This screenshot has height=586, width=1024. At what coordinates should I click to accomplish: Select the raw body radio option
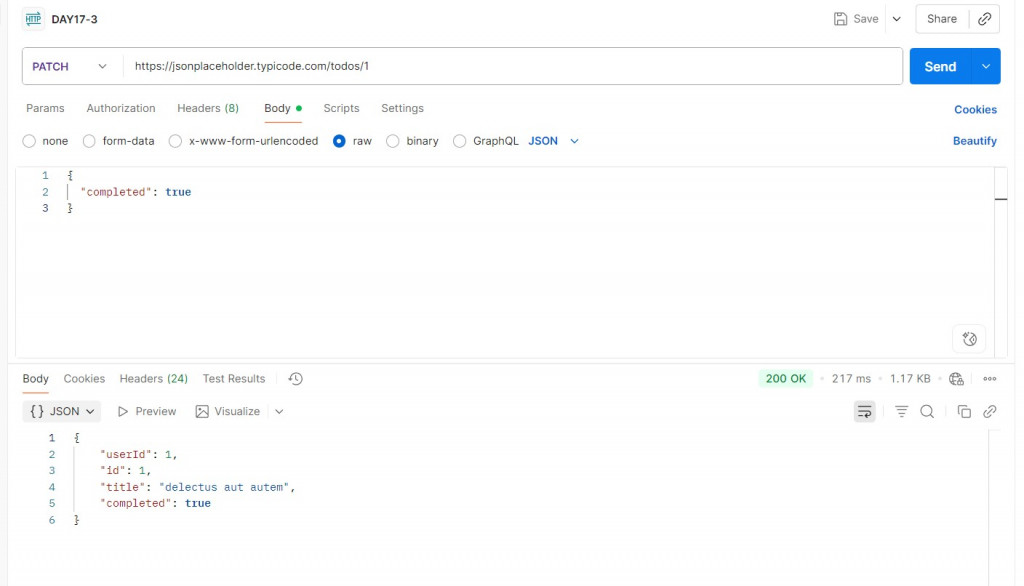click(339, 141)
